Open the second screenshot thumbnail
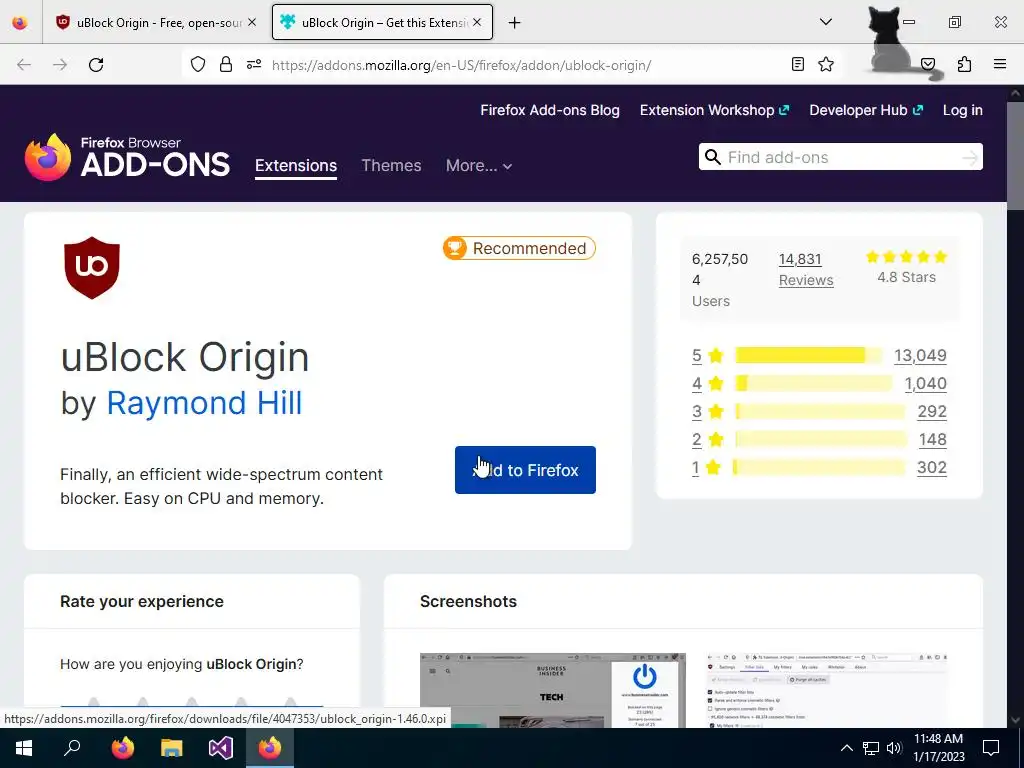Image resolution: width=1024 pixels, height=768 pixels. (x=827, y=690)
